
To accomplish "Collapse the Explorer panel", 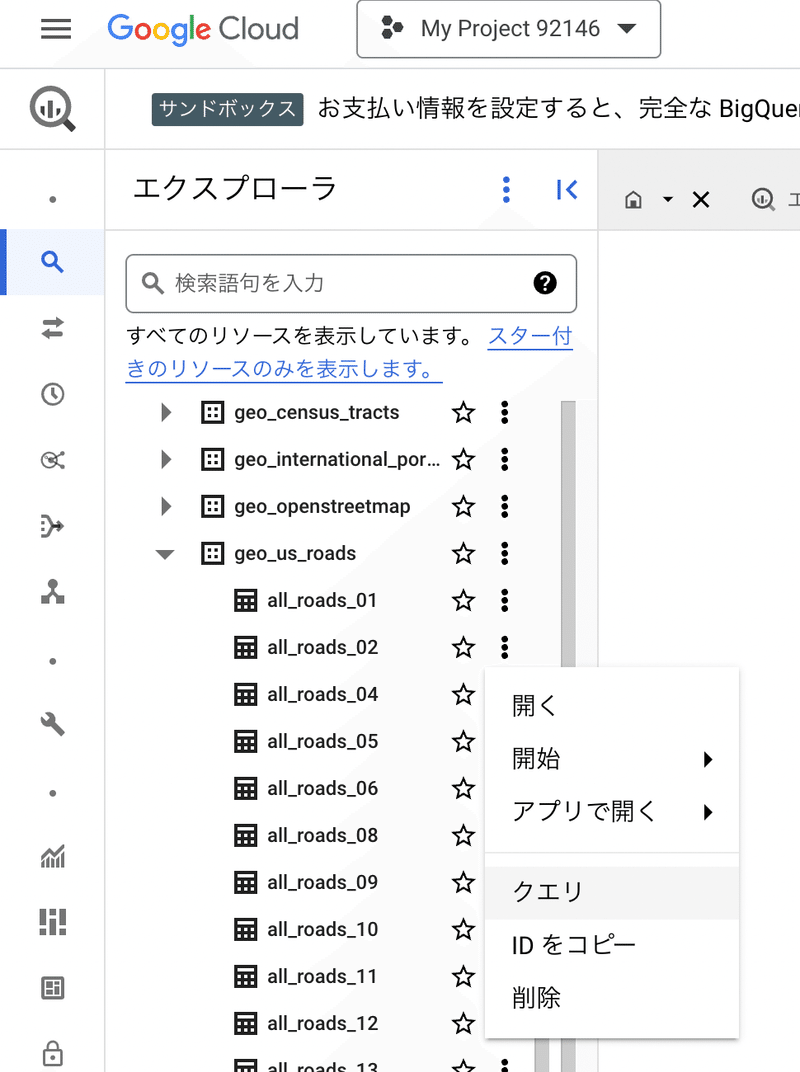I will 566,189.
